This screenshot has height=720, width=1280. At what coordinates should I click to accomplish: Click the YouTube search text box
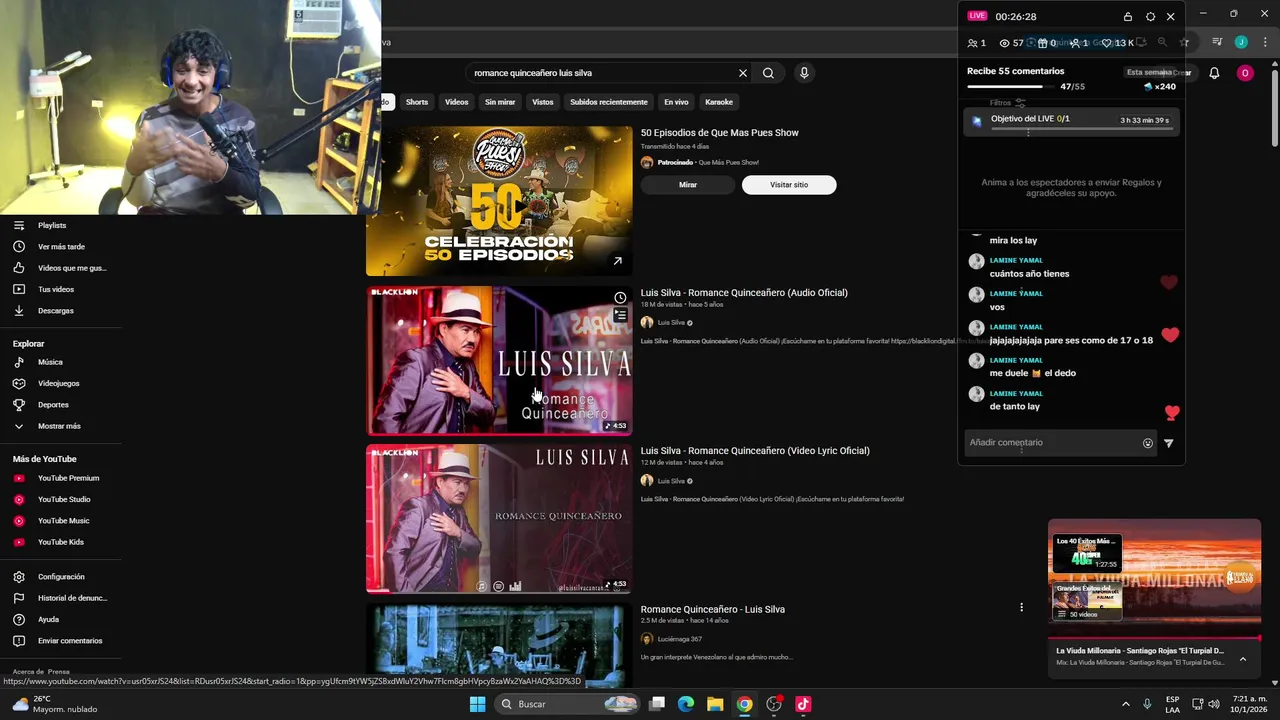(600, 73)
